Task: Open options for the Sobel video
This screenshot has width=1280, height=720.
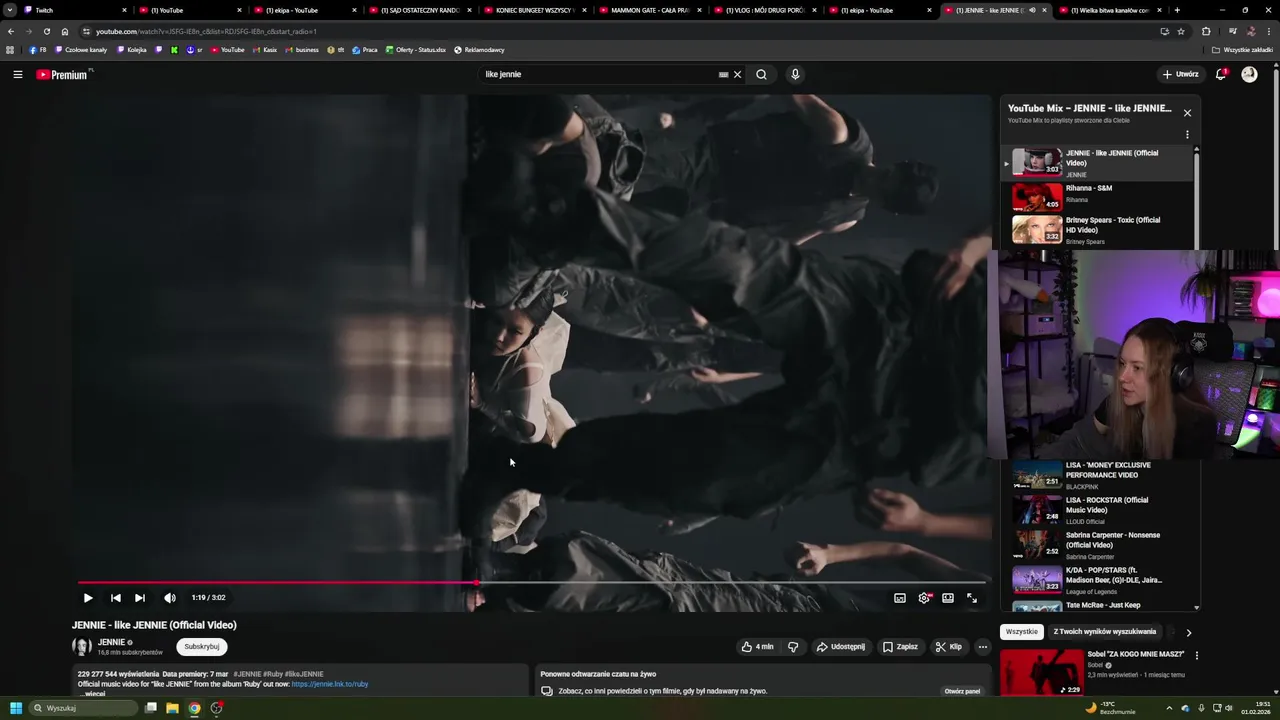Action: tap(1196, 656)
